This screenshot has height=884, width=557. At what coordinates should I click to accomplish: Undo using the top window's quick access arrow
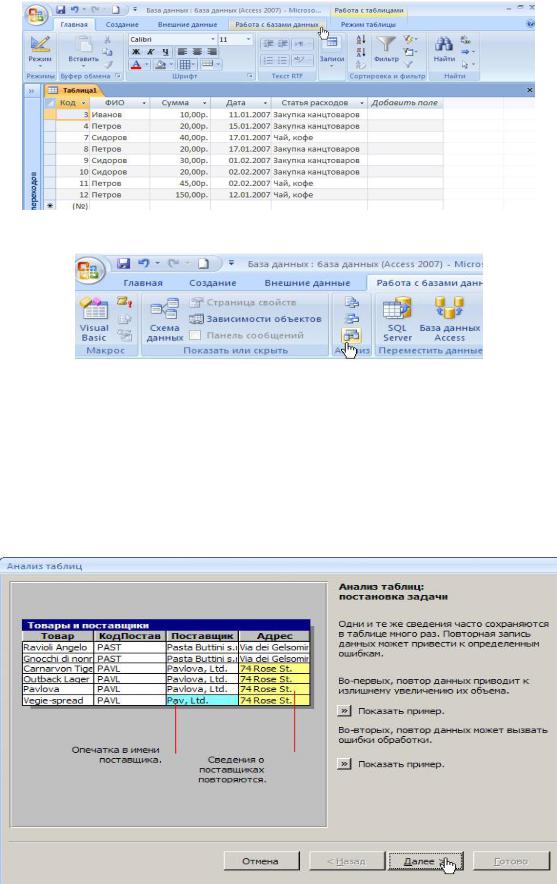[74, 10]
